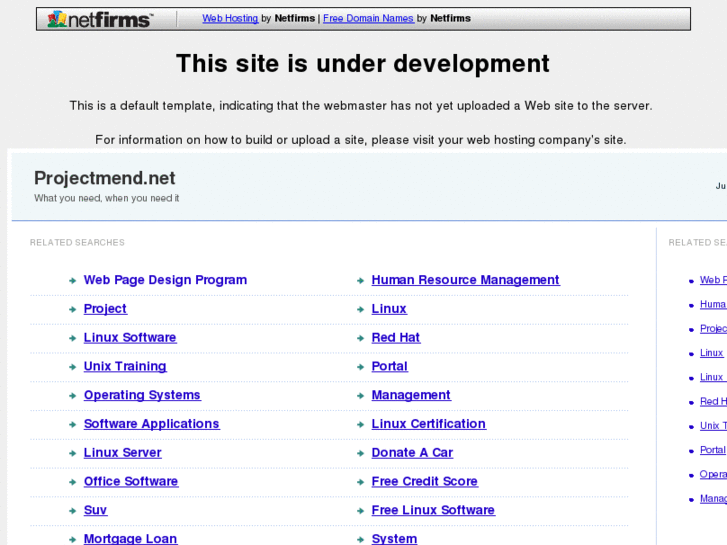The width and height of the screenshot is (727, 545).
Task: Open Linux Software related search
Action: click(x=130, y=337)
